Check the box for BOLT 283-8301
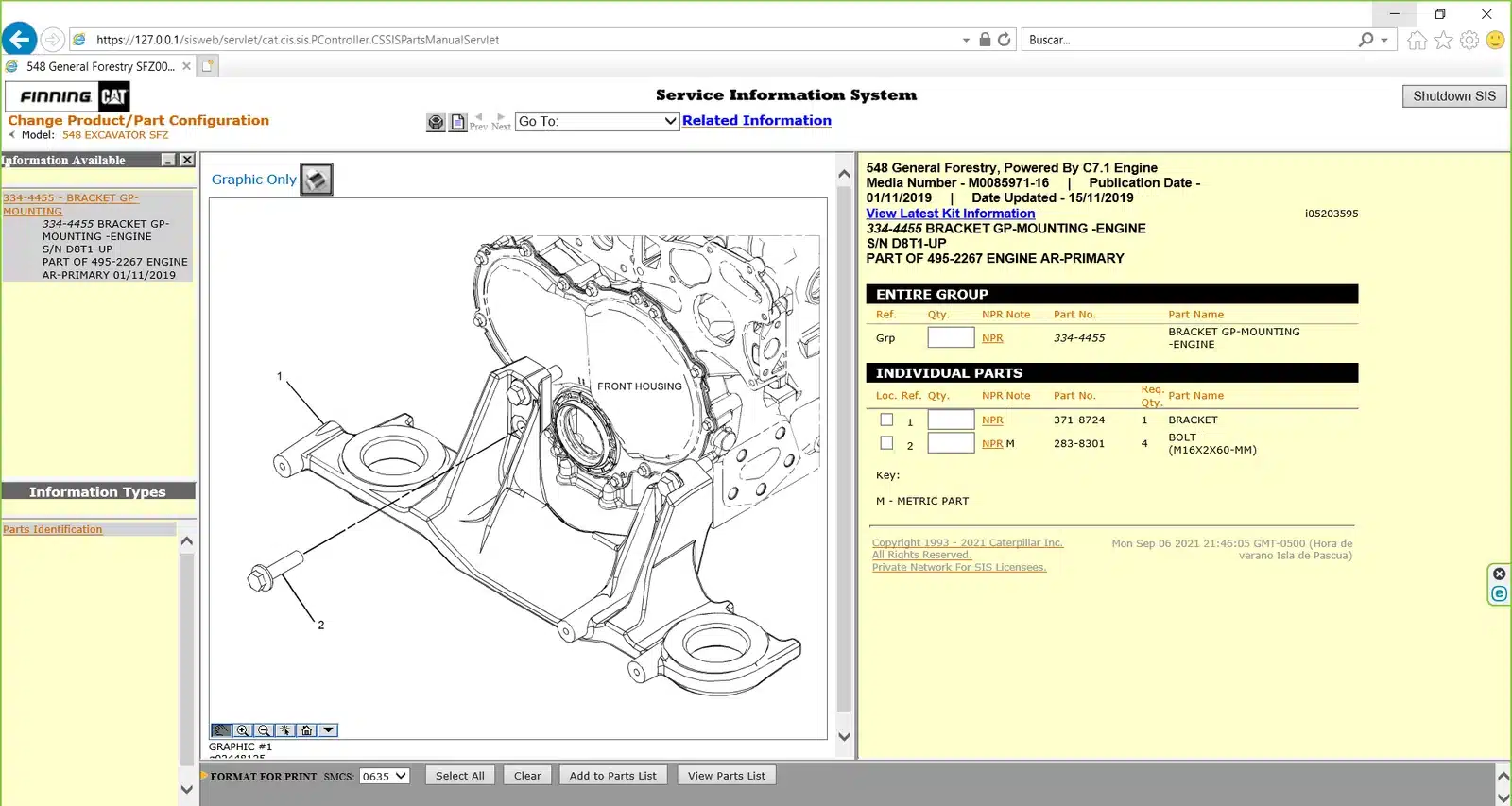The width and height of the screenshot is (1512, 806). [886, 443]
